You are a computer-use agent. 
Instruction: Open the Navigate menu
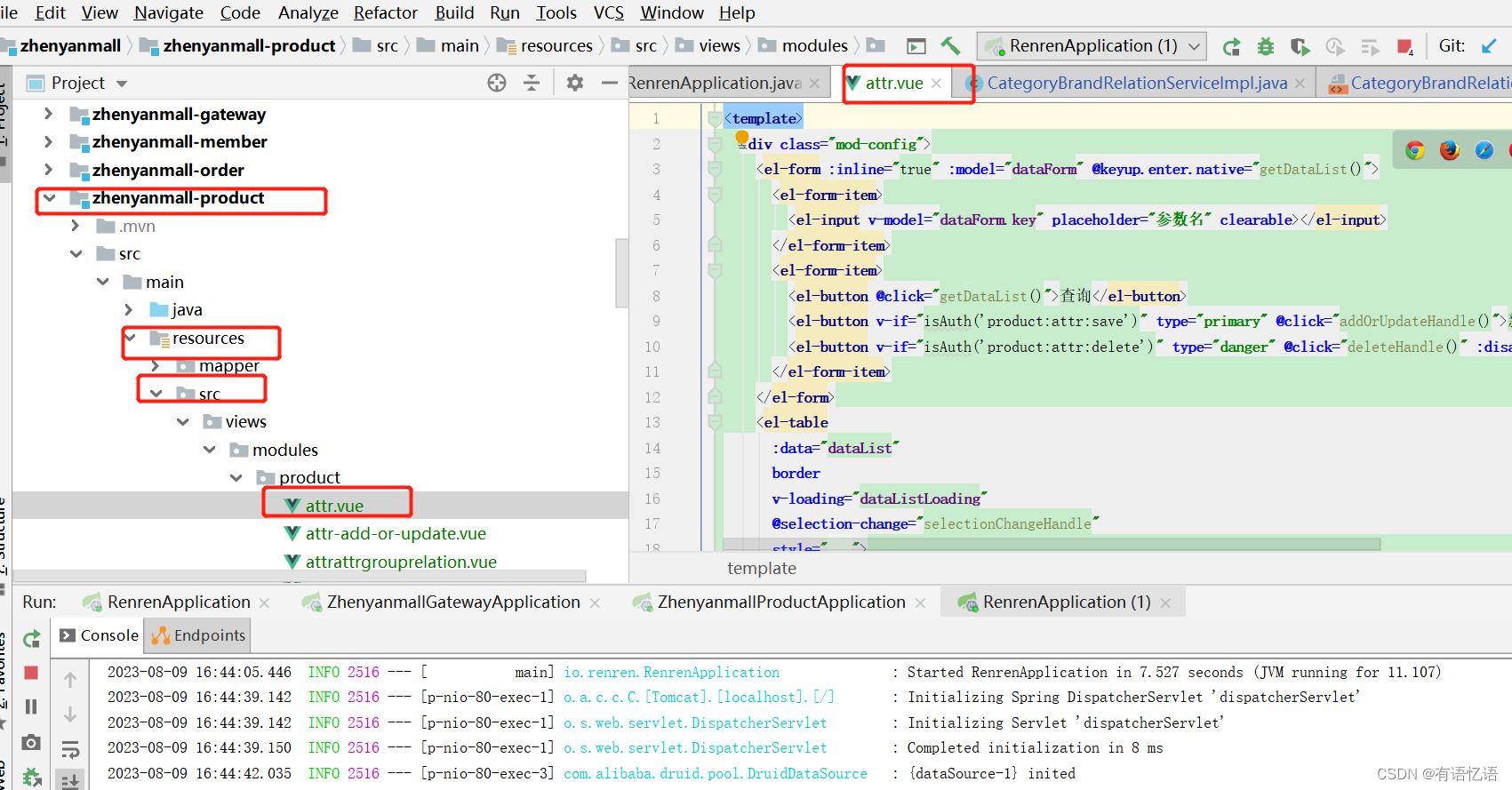click(x=169, y=12)
